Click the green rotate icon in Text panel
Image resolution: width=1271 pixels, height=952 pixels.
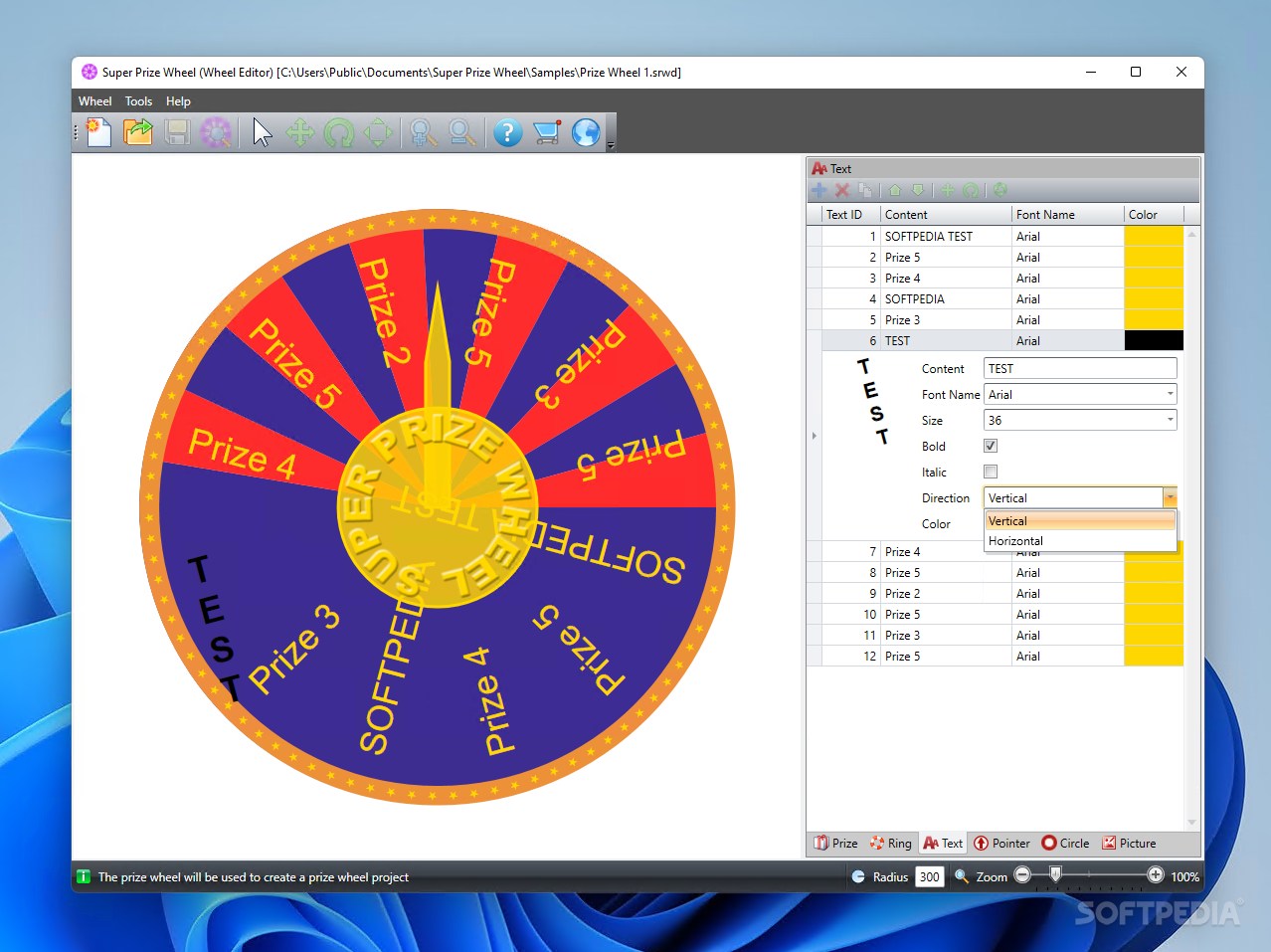coord(970,190)
